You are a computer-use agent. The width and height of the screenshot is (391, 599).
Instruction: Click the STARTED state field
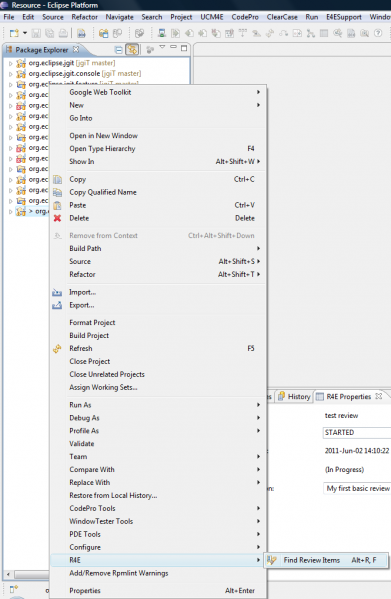357,433
